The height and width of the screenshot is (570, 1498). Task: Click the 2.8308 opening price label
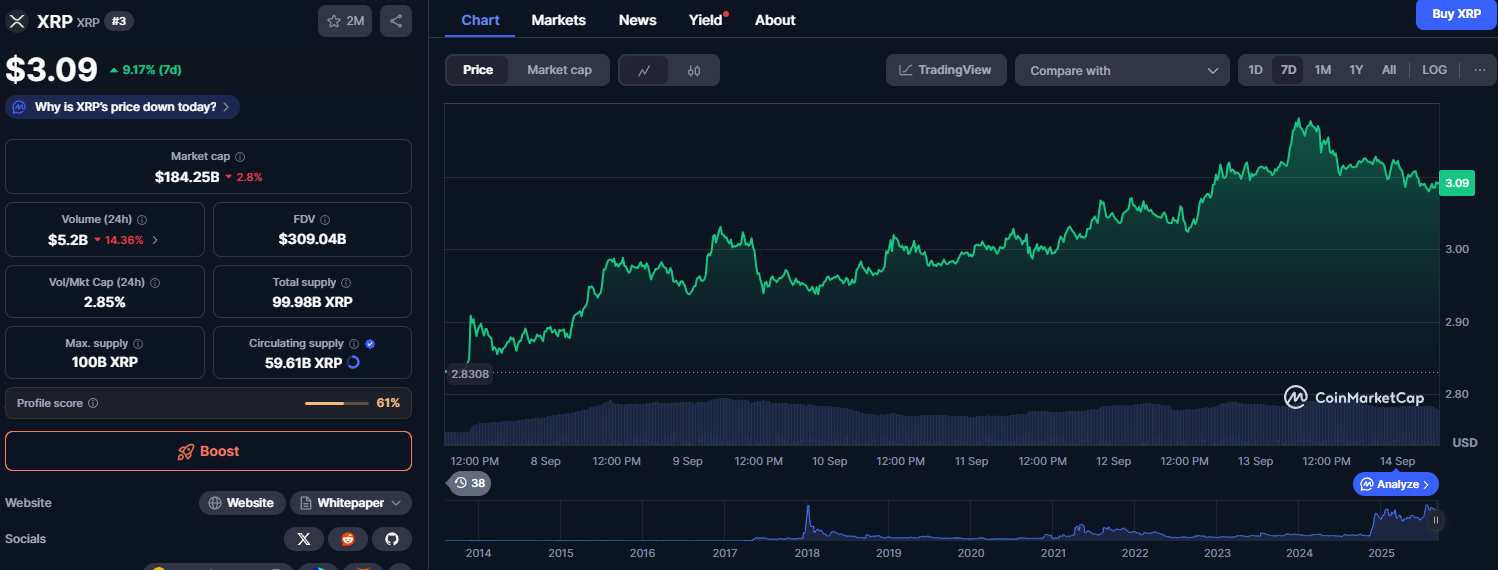pos(470,373)
